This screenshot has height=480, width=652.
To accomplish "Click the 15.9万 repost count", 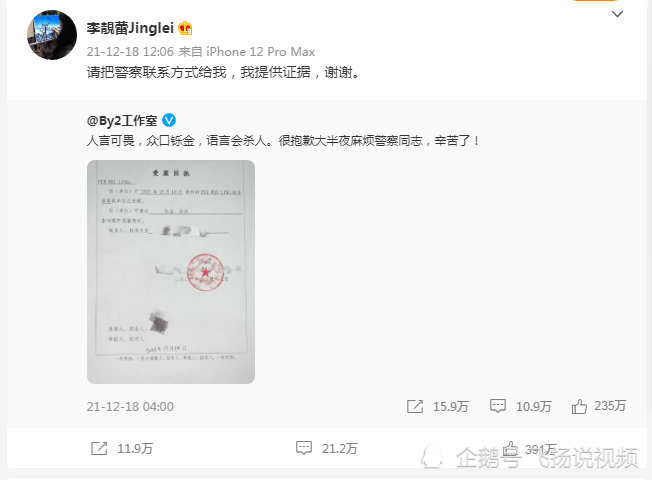I will click(450, 406).
